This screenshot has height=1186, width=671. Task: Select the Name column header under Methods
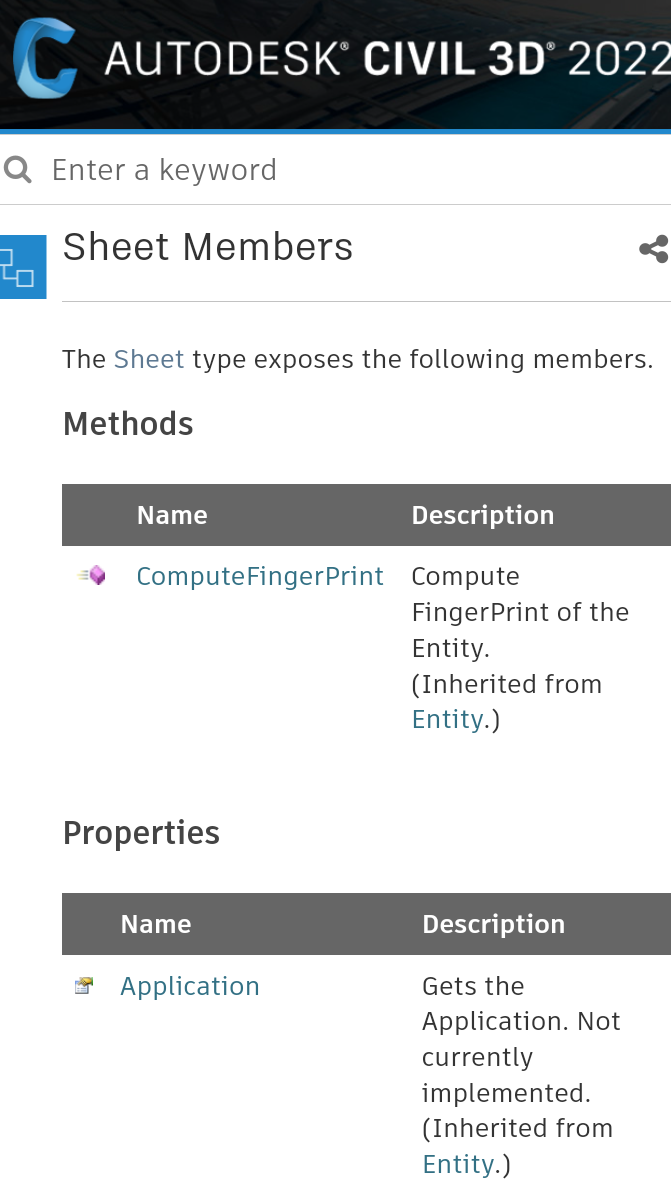[x=172, y=514]
